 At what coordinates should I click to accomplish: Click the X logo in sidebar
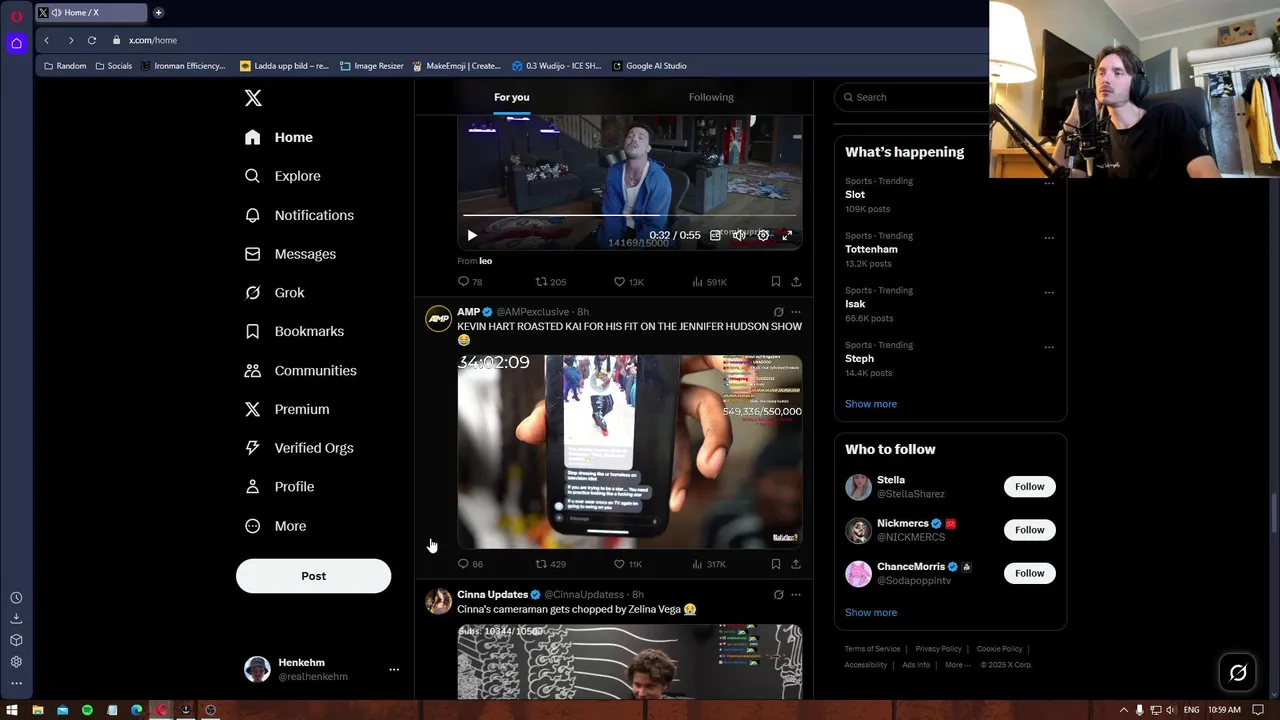click(253, 98)
